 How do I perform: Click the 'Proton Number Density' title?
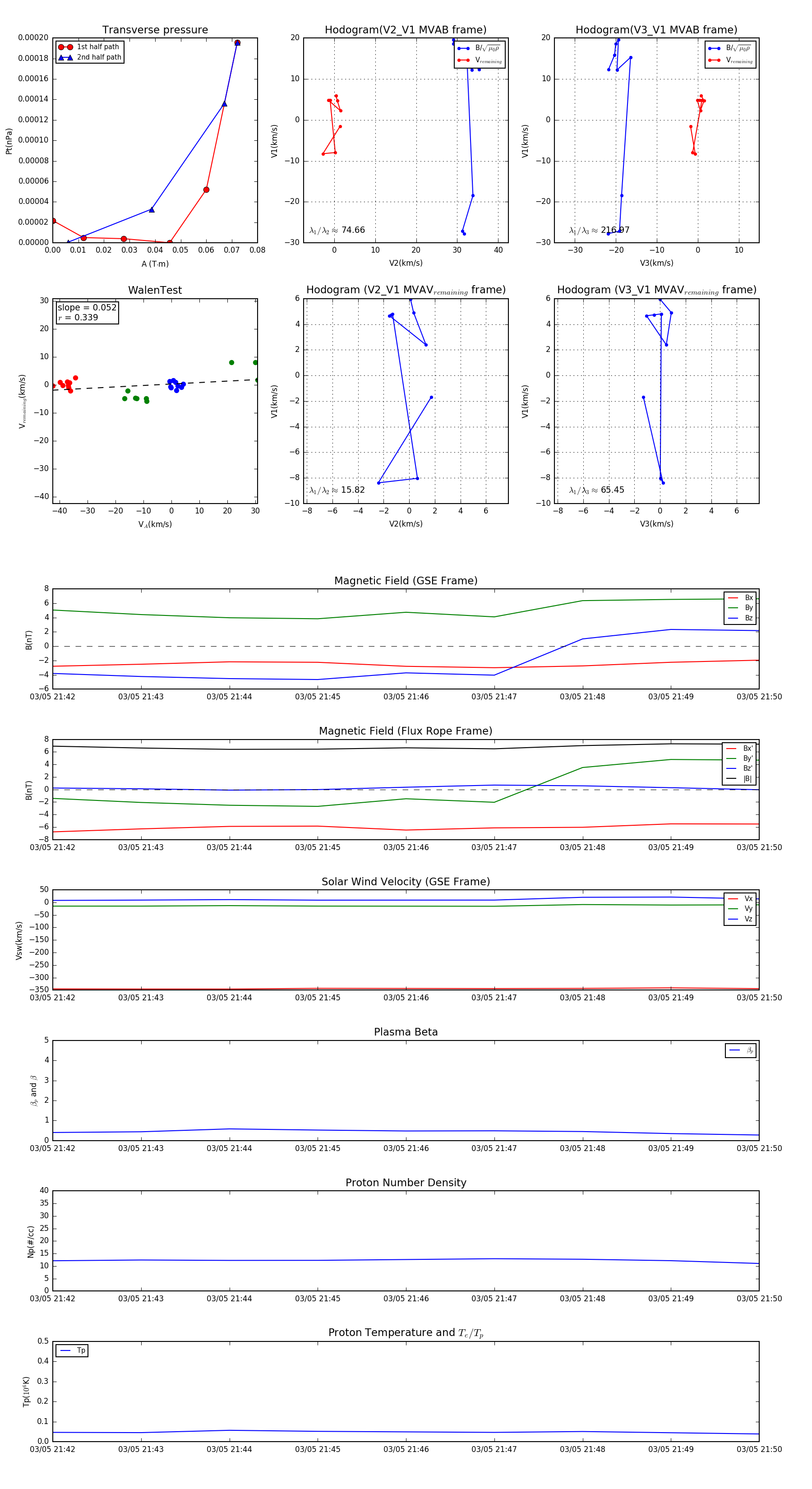pos(406,1183)
